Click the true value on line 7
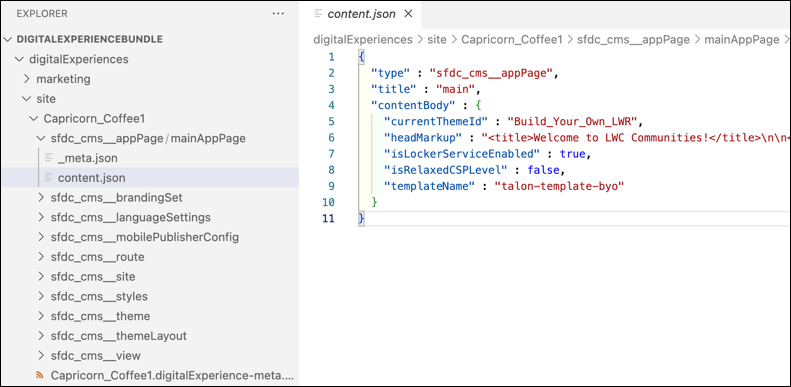 click(572, 154)
